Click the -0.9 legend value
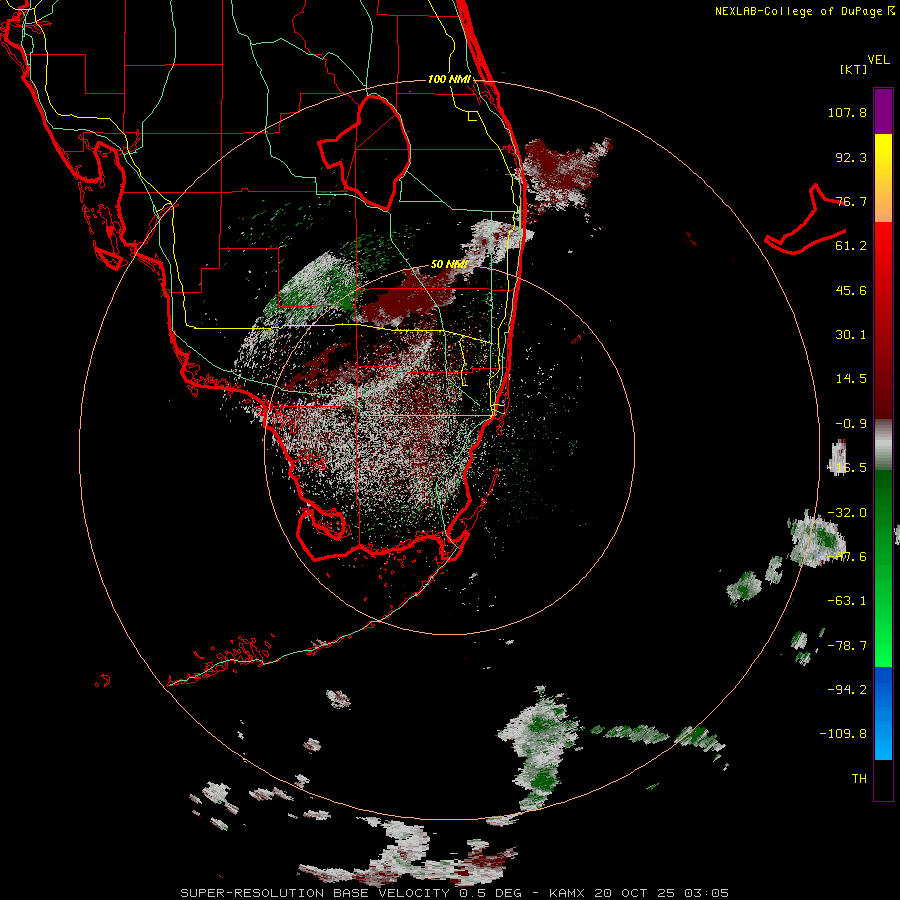The image size is (900, 900). pos(851,424)
